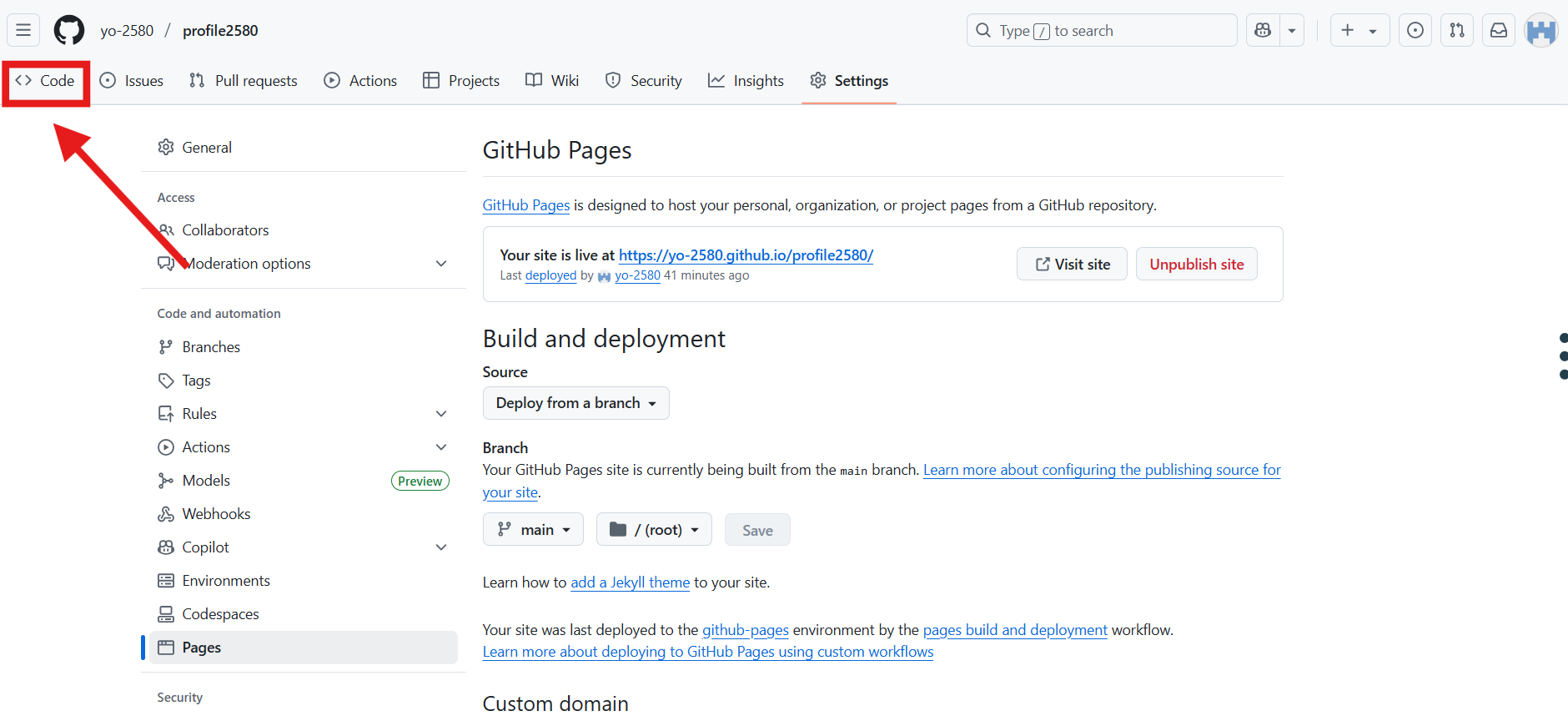Switch to the Projects tab

tap(461, 80)
